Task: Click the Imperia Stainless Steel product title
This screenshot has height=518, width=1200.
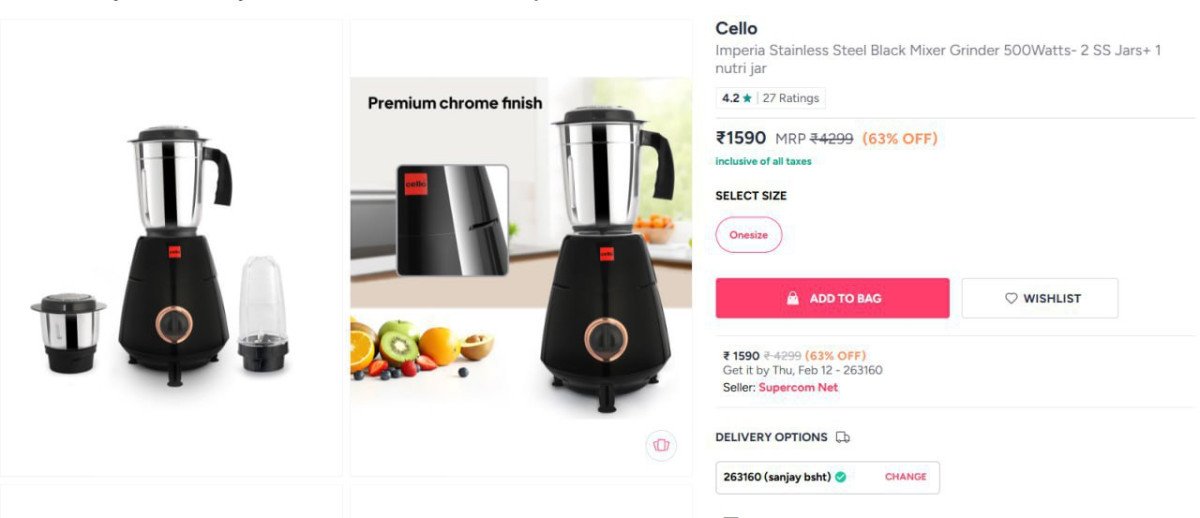Action: click(938, 59)
